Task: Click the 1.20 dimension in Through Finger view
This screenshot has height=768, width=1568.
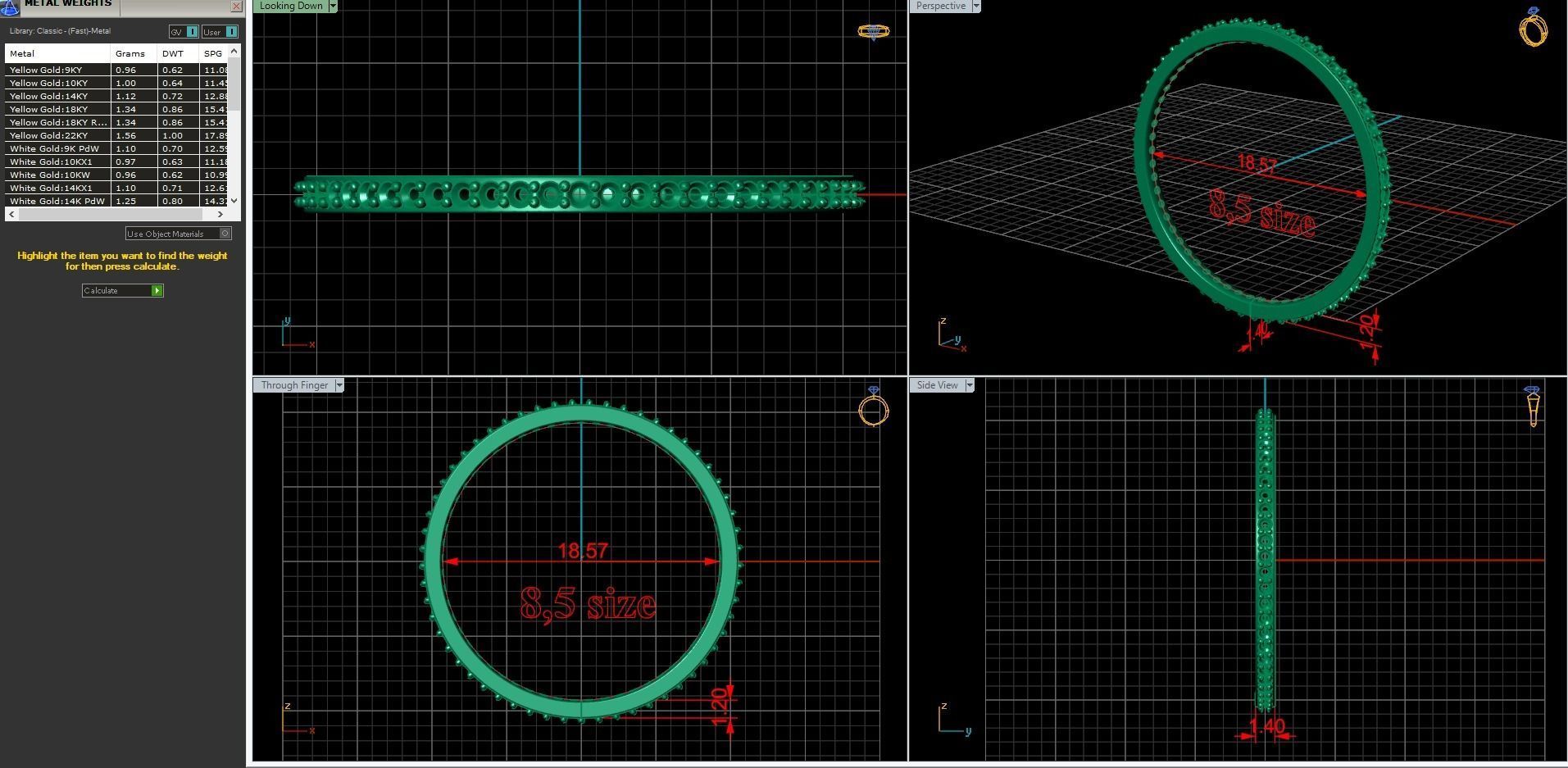Action: tap(720, 707)
